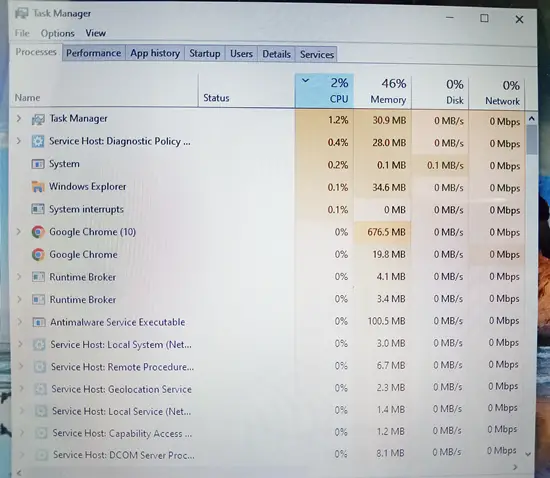Viewport: 550px width, 478px height.
Task: Open the File menu
Action: click(x=22, y=33)
